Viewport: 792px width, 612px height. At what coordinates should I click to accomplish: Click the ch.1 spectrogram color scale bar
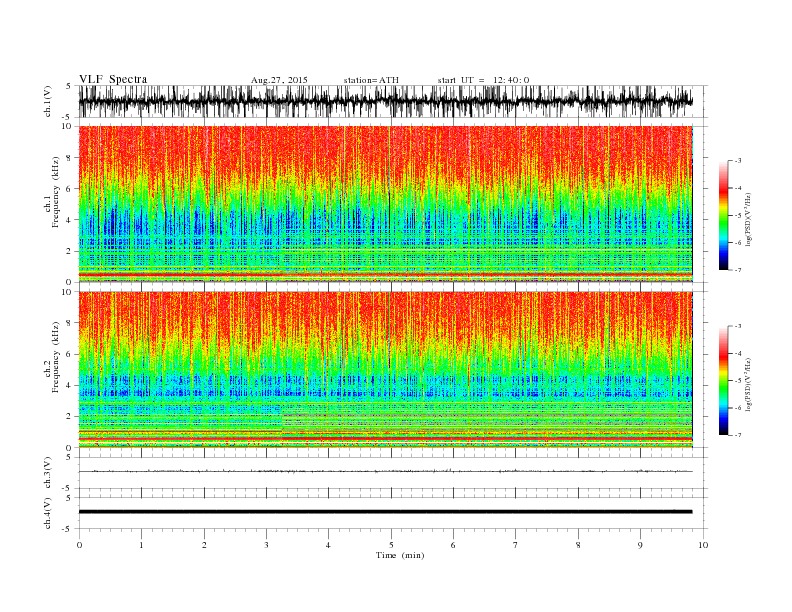point(723,215)
